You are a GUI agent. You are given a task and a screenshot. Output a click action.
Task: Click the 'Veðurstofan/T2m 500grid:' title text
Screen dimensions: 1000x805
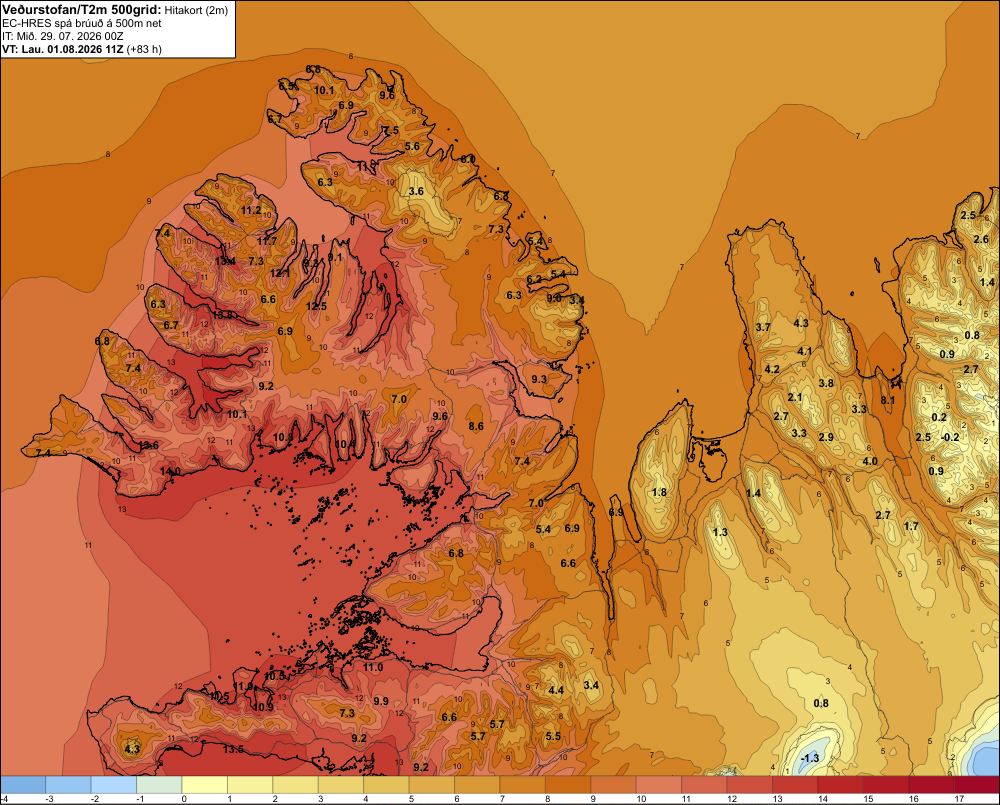(81, 9)
